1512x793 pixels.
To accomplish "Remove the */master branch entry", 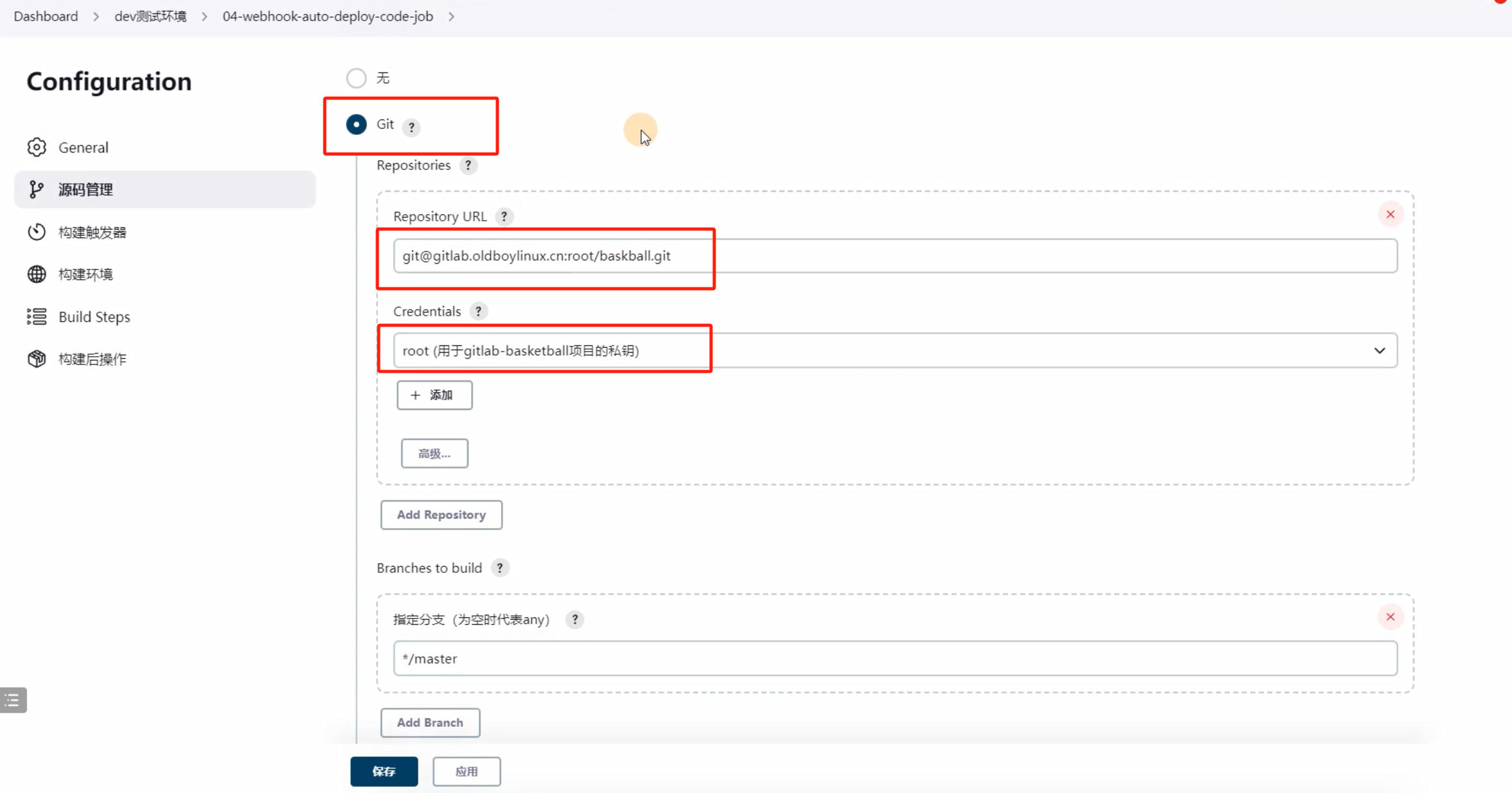I will point(1390,617).
